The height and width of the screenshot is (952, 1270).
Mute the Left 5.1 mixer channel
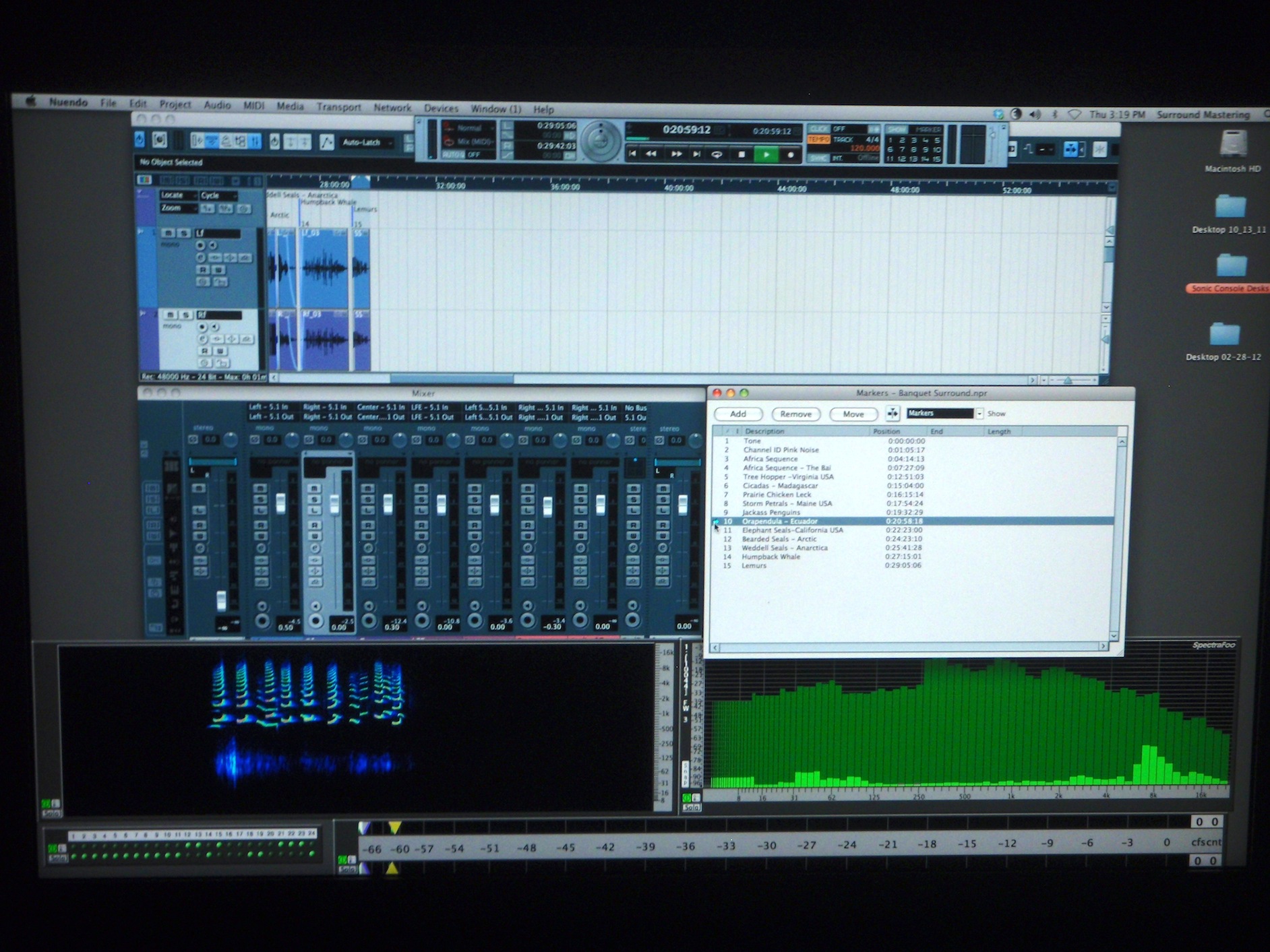[260, 488]
